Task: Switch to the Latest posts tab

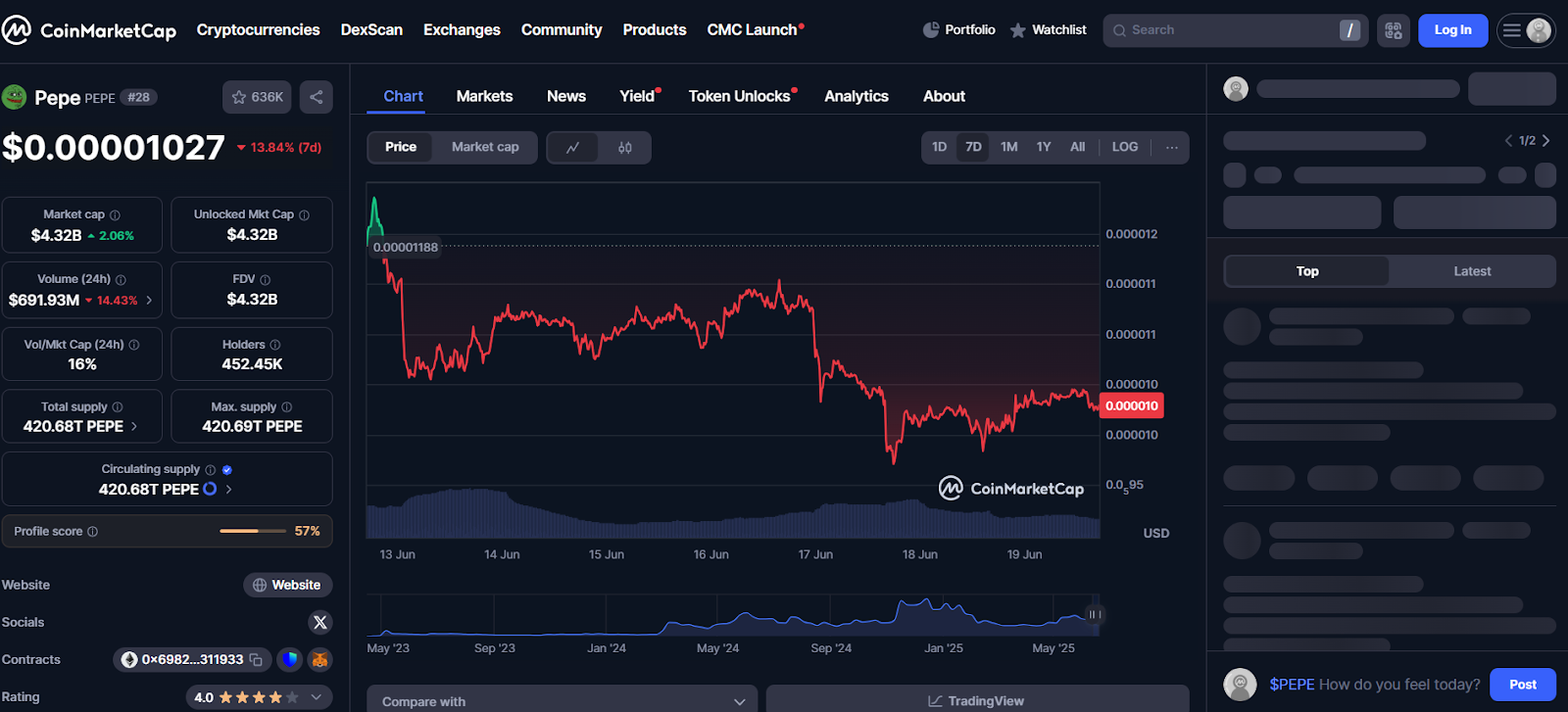Action: click(1471, 271)
